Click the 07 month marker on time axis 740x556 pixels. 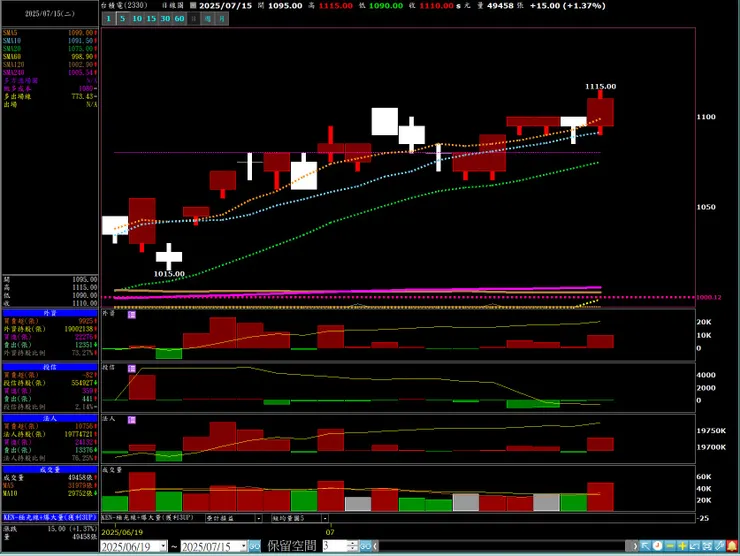(330, 532)
